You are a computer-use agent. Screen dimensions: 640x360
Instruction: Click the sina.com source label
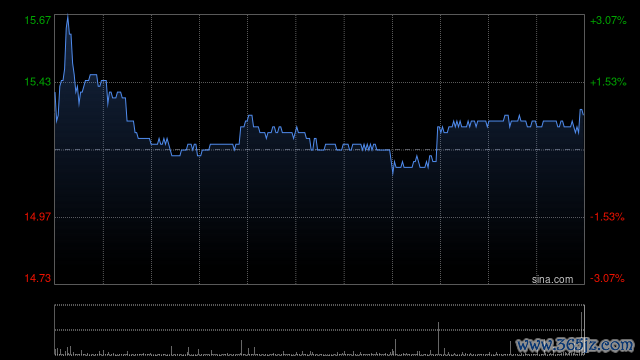552,280
